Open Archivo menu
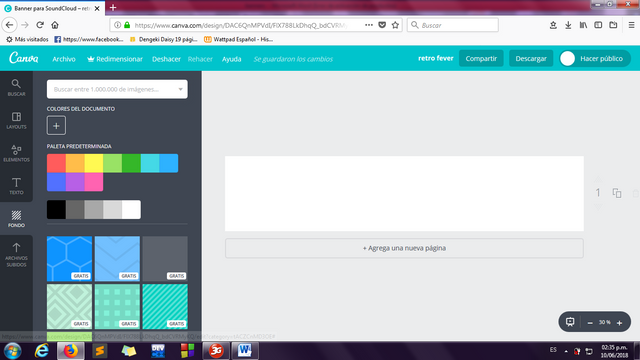The width and height of the screenshot is (640, 360). [64, 59]
